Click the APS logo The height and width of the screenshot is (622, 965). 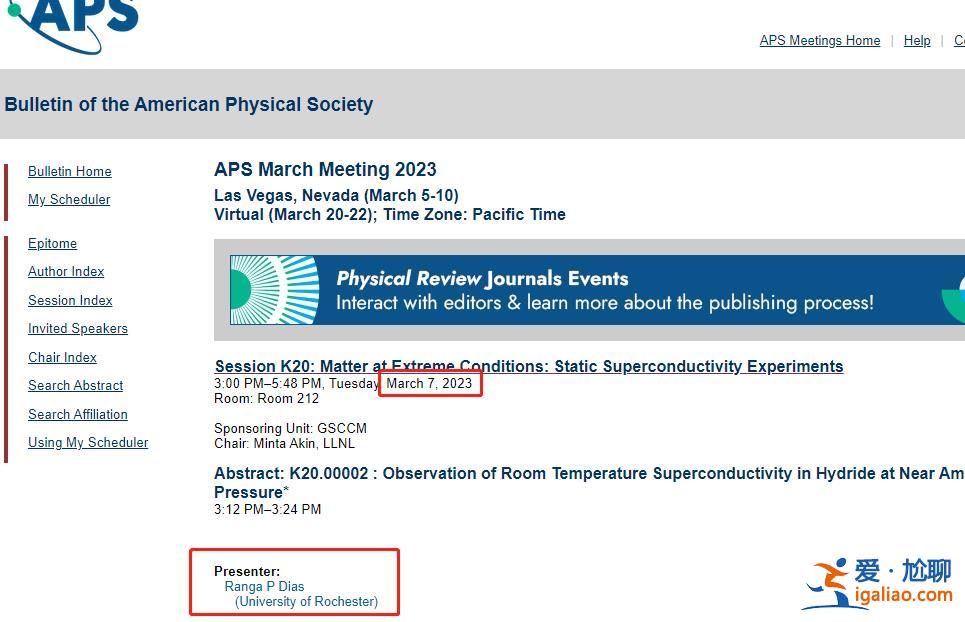coord(75,22)
